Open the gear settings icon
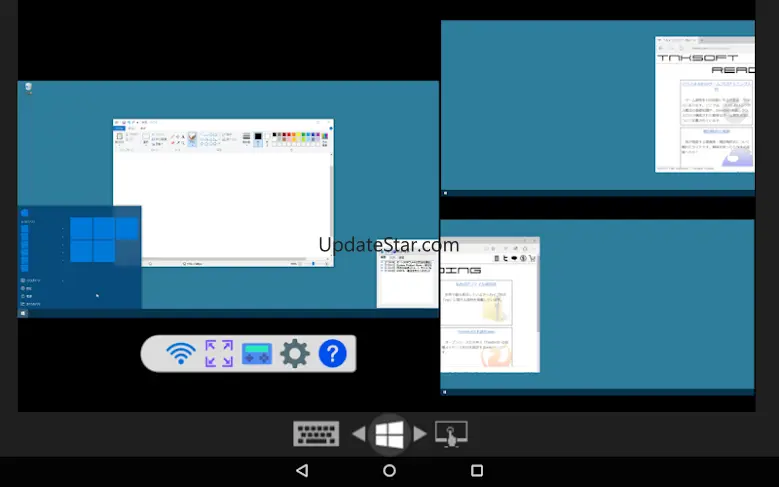 point(295,353)
